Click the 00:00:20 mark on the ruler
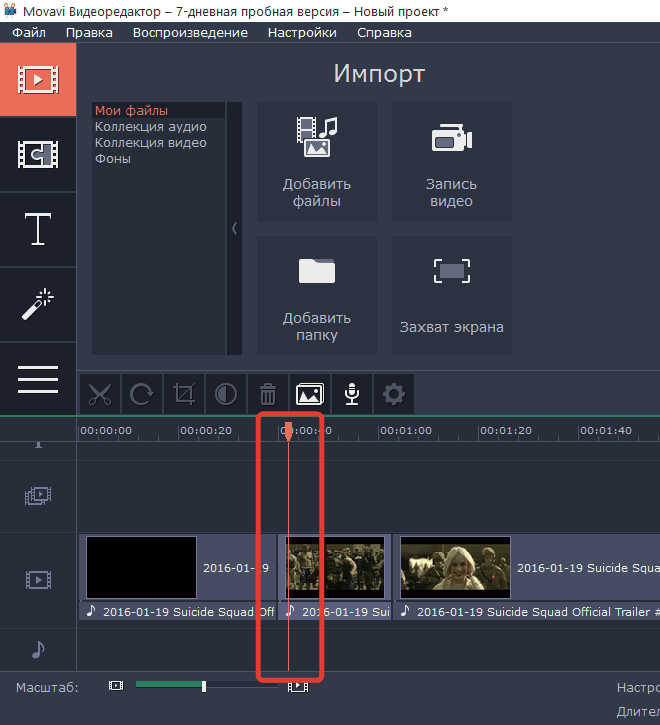660x725 pixels. tap(206, 430)
